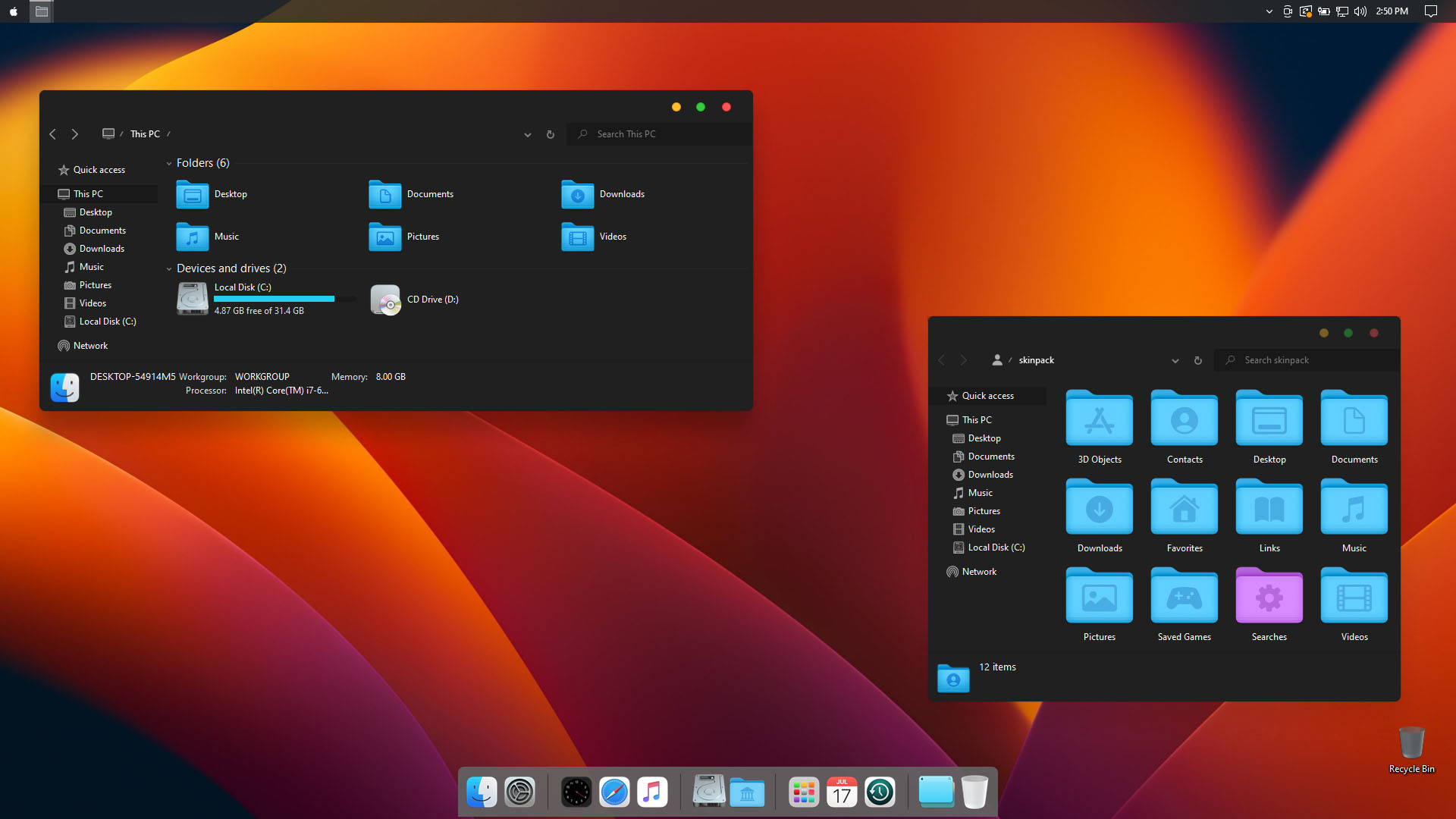Click the Local Disk (C:) usage bar
Viewport: 1456px width, 819px height.
[x=274, y=299]
